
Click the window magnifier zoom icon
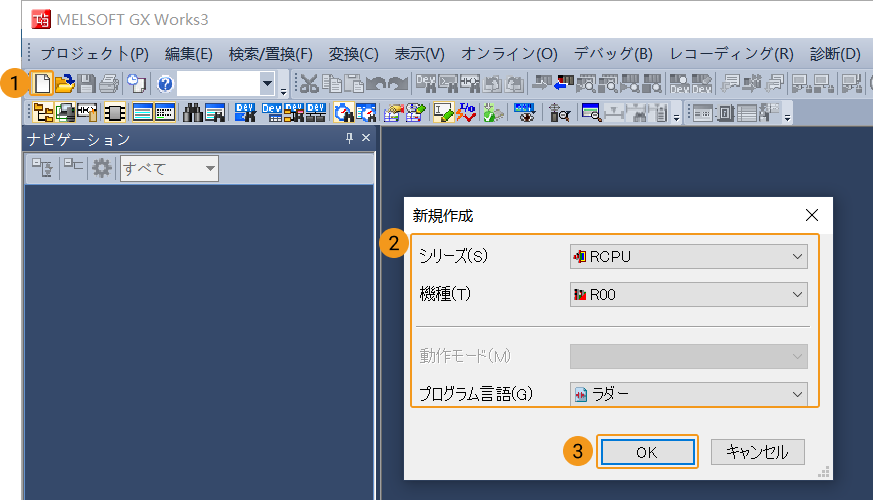[591, 113]
